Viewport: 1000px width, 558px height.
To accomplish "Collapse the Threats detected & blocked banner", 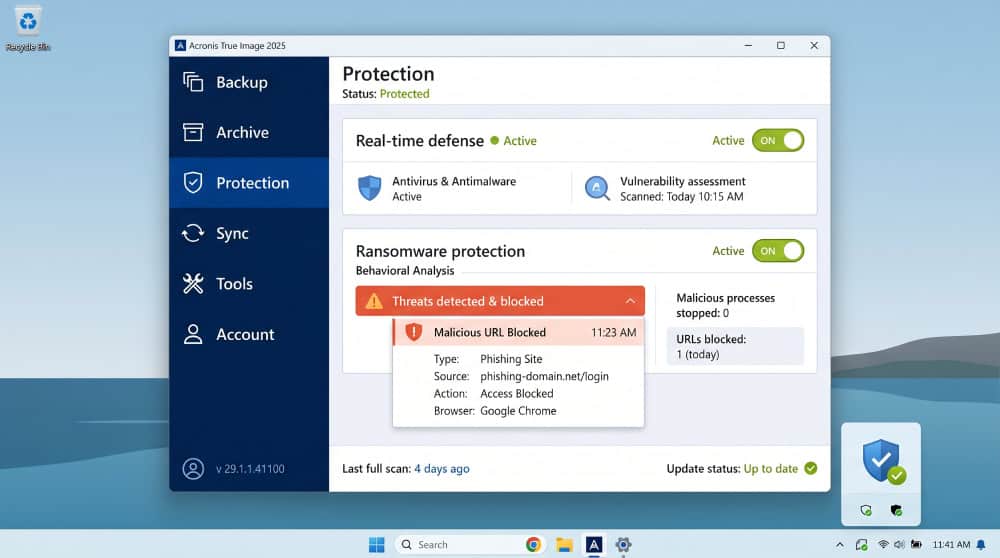I will tap(630, 301).
